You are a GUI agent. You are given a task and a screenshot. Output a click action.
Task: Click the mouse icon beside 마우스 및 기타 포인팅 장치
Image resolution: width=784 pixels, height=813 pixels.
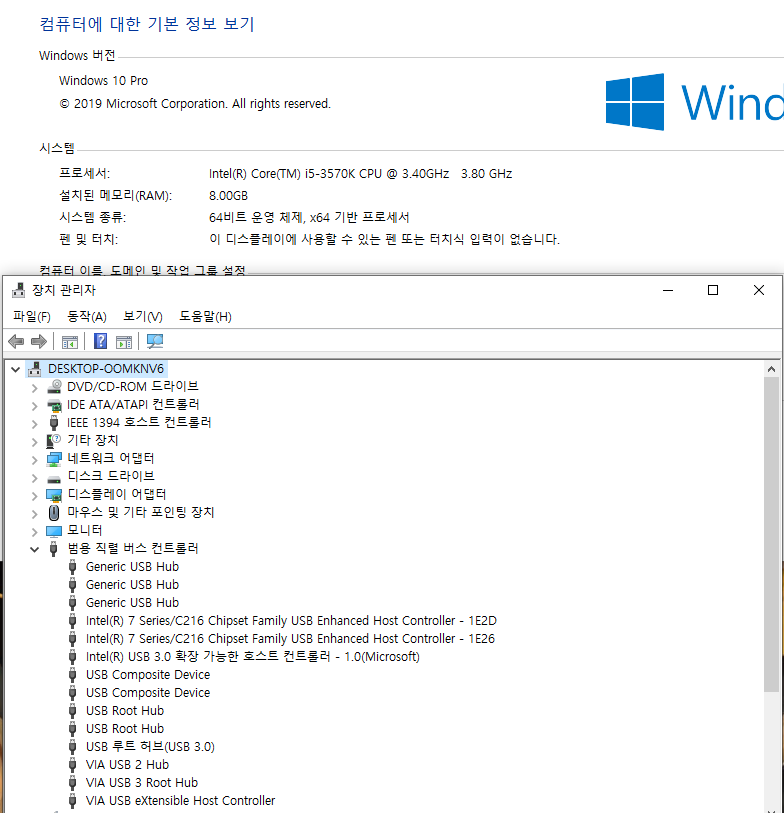(54, 513)
